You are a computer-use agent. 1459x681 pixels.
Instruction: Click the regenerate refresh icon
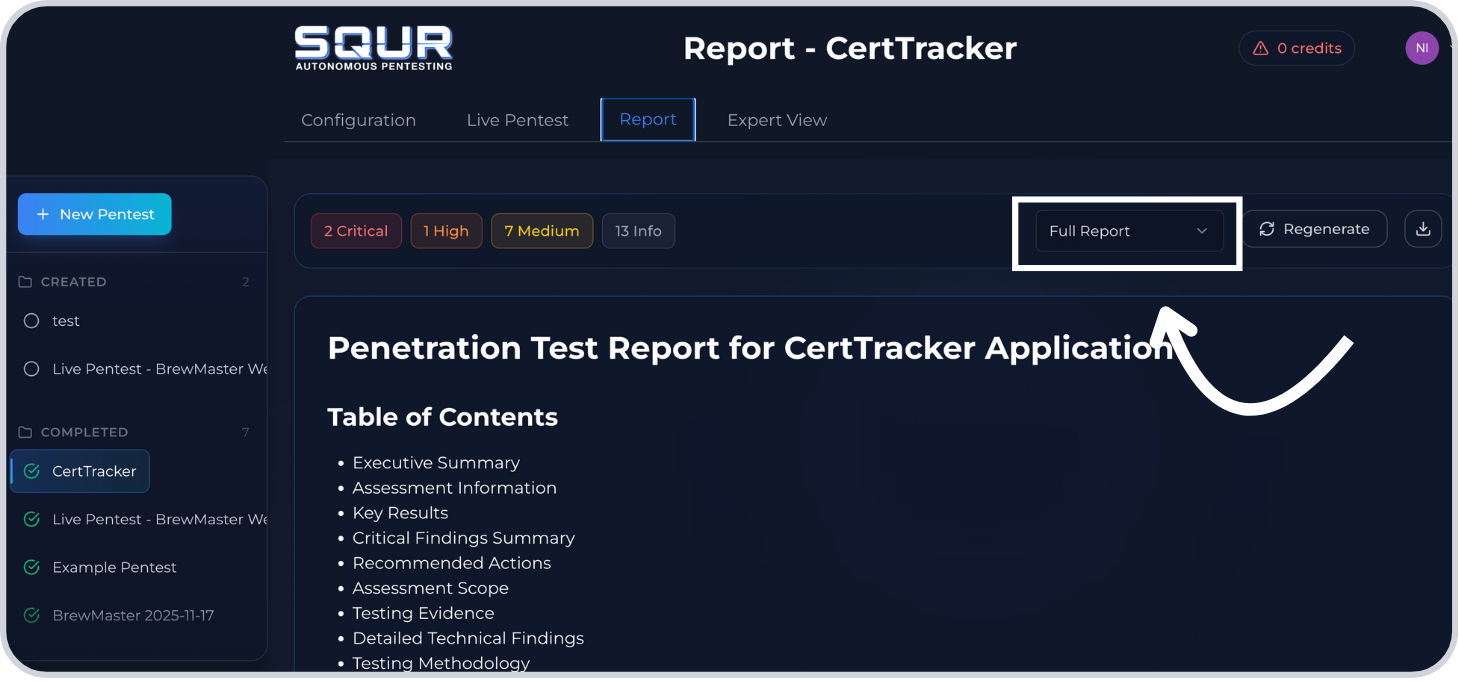point(1267,229)
